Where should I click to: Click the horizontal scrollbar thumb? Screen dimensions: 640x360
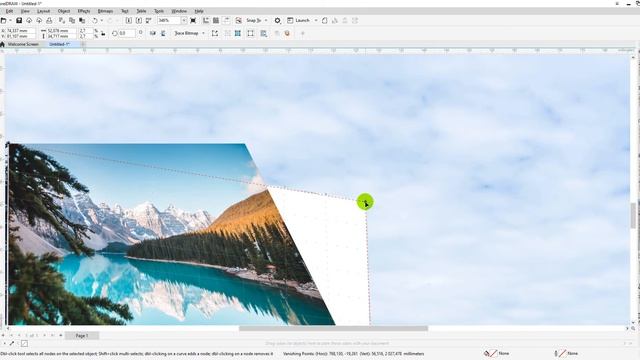[x=333, y=328]
